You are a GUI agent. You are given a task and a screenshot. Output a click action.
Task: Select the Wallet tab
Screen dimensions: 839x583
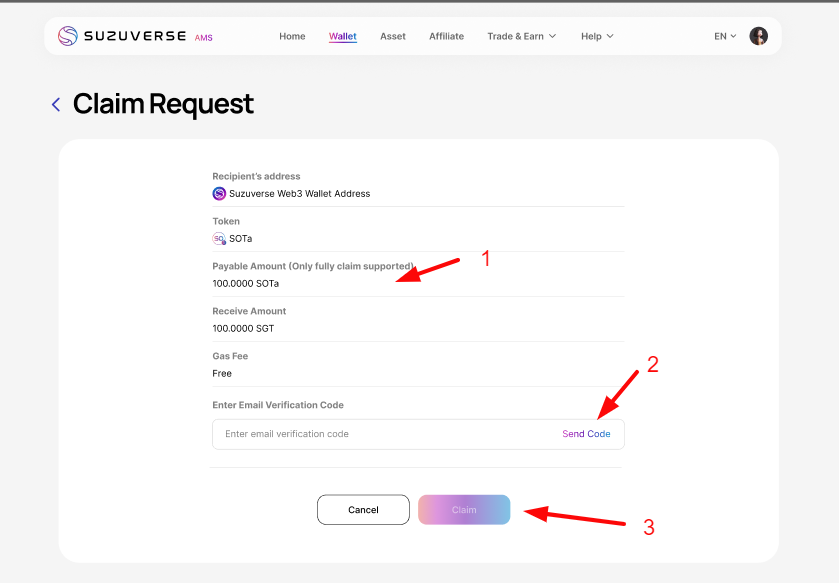pos(343,36)
